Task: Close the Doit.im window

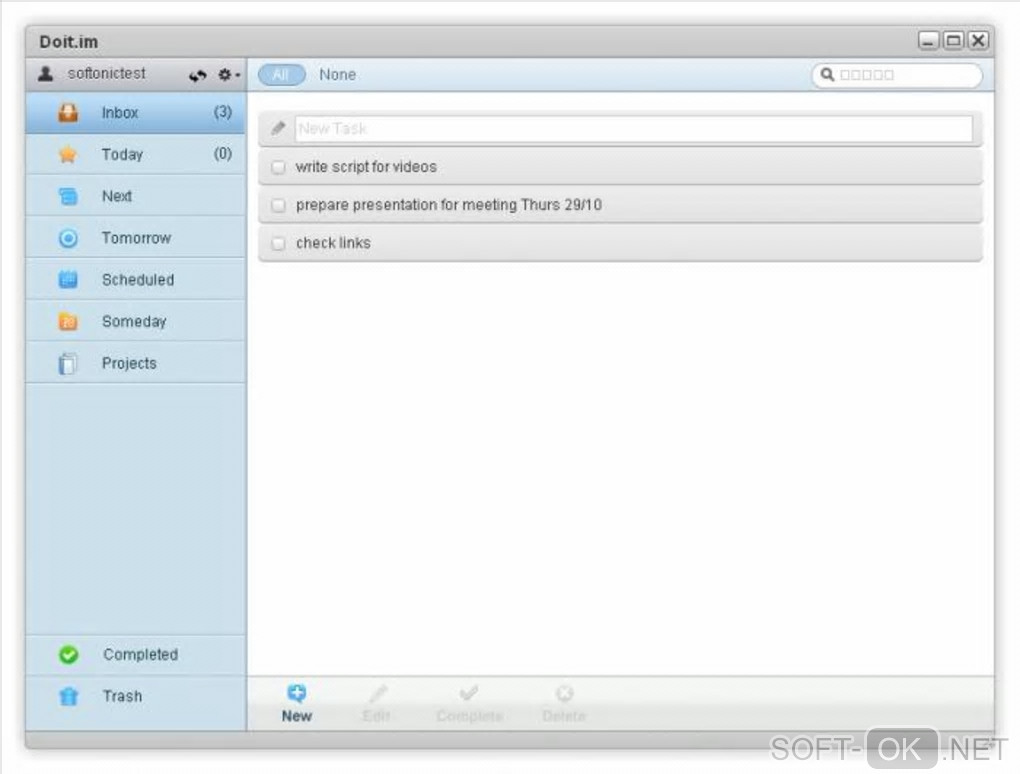Action: (x=978, y=41)
